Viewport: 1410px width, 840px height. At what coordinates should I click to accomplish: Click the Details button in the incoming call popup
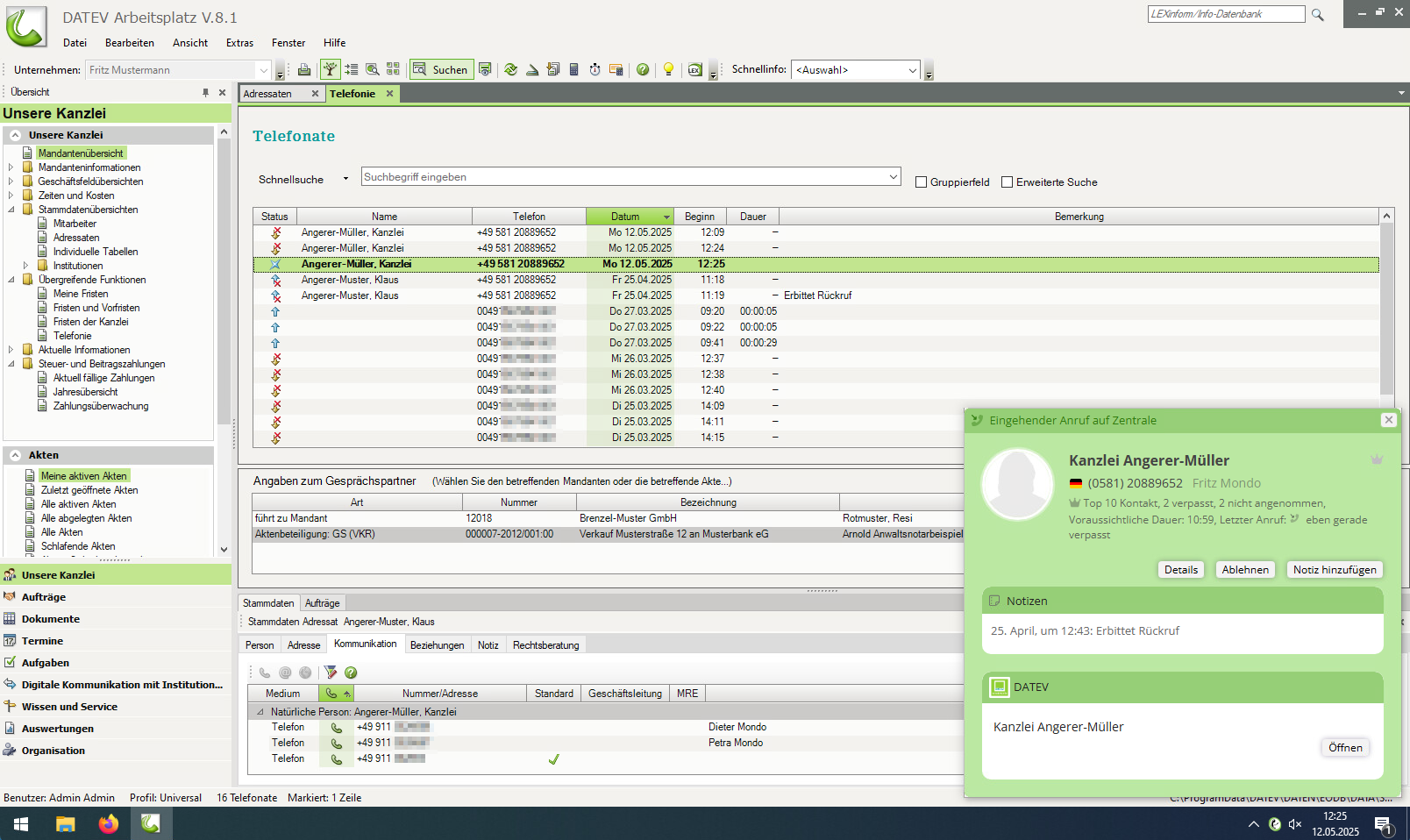(x=1181, y=569)
